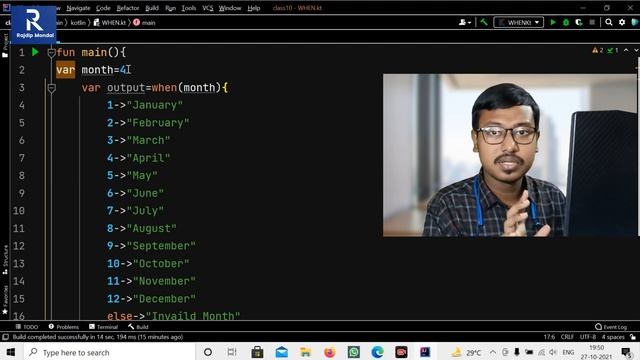Click the warnings count indicator in editor
This screenshot has height=360, width=640.
coord(598,50)
